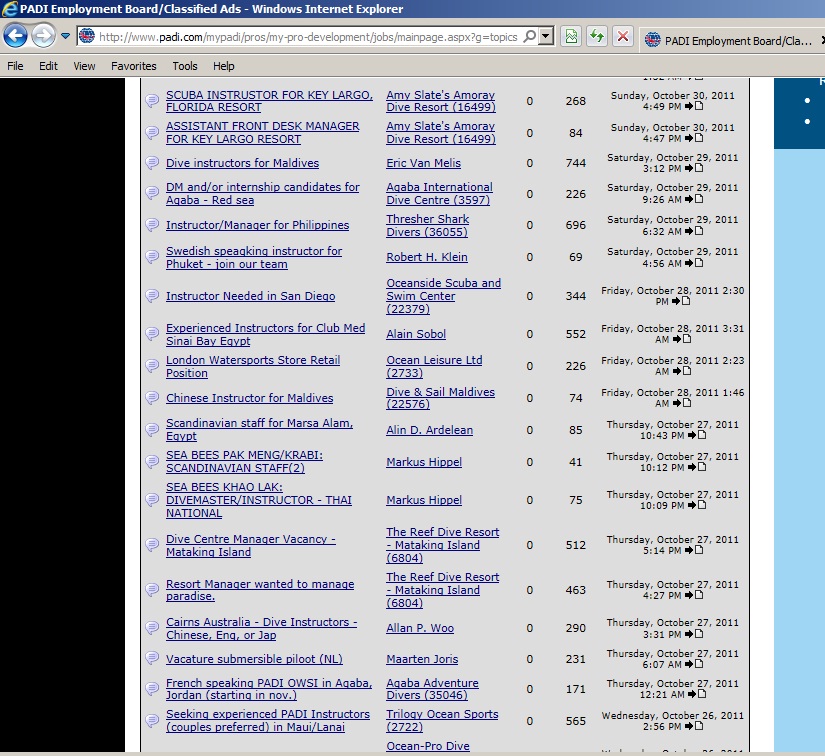The width and height of the screenshot is (825, 756).
Task: Open Dive & Sail Maldives (22576) profile
Action: click(x=440, y=398)
